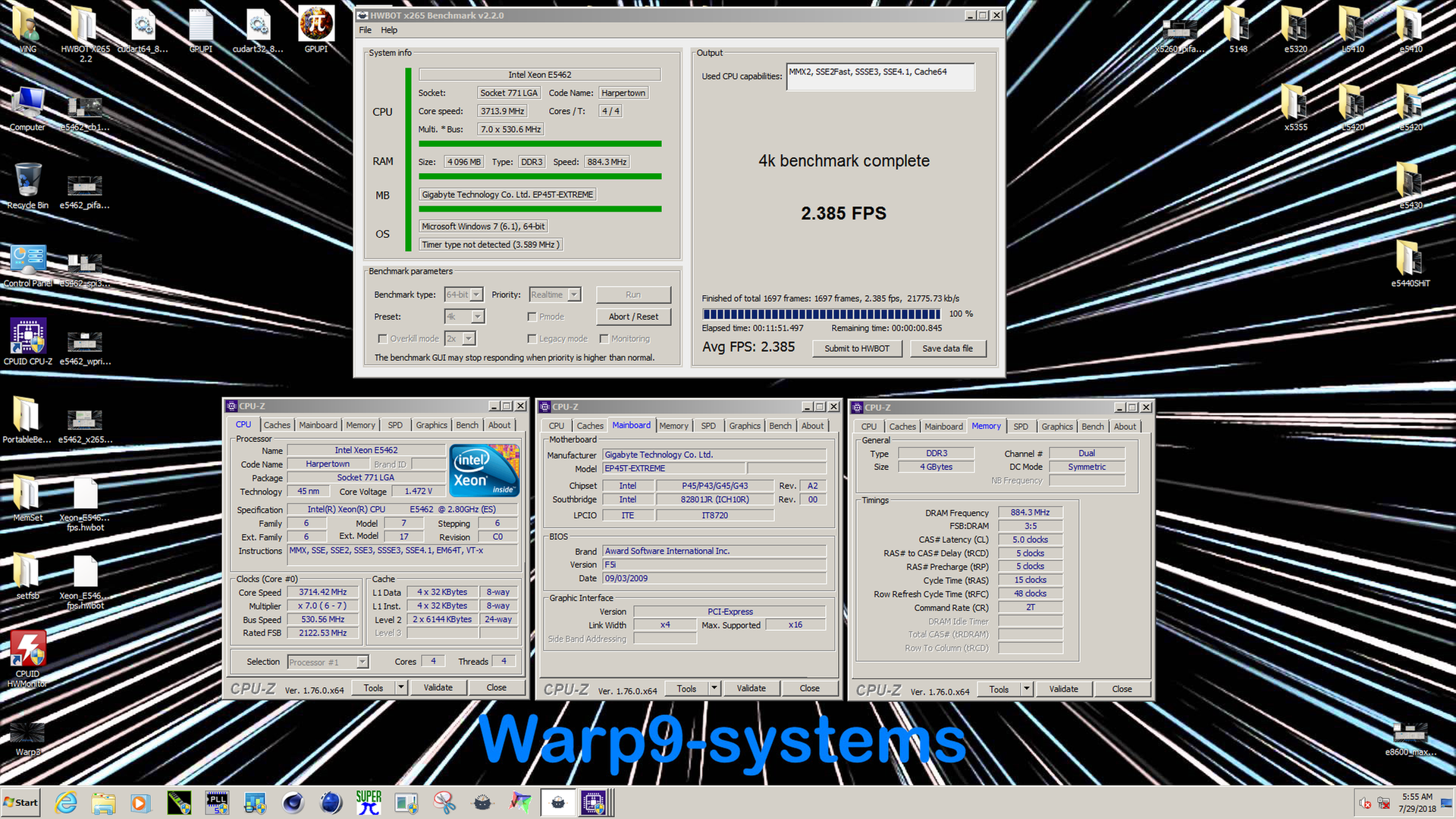The width and height of the screenshot is (1456, 819).
Task: Click the 2.385 FPS result text
Action: (x=843, y=214)
